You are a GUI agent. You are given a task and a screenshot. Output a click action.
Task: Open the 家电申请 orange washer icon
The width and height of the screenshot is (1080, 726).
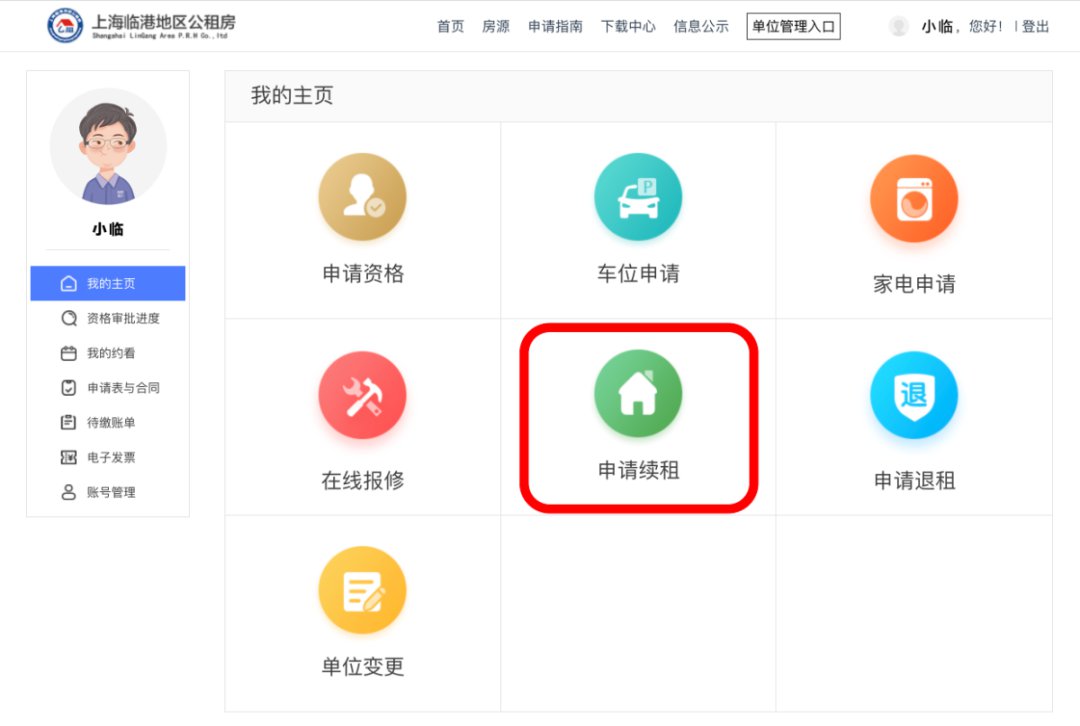[x=914, y=198]
